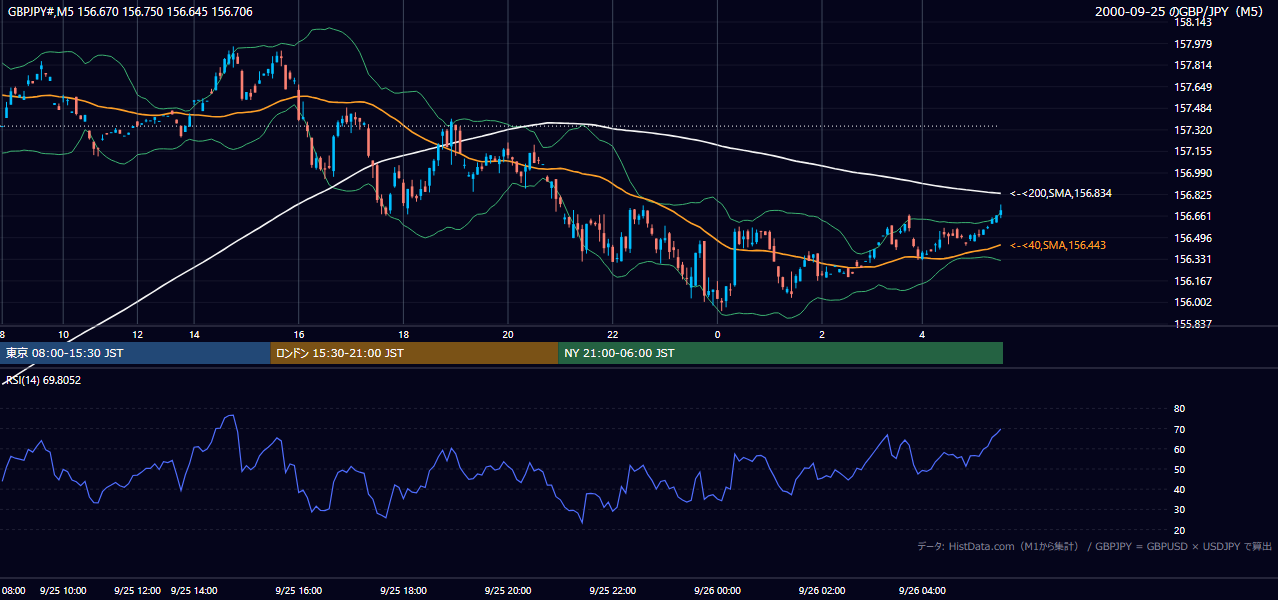Click hour label 16 under the price chart
Screen dimensions: 1278x600
coord(299,334)
